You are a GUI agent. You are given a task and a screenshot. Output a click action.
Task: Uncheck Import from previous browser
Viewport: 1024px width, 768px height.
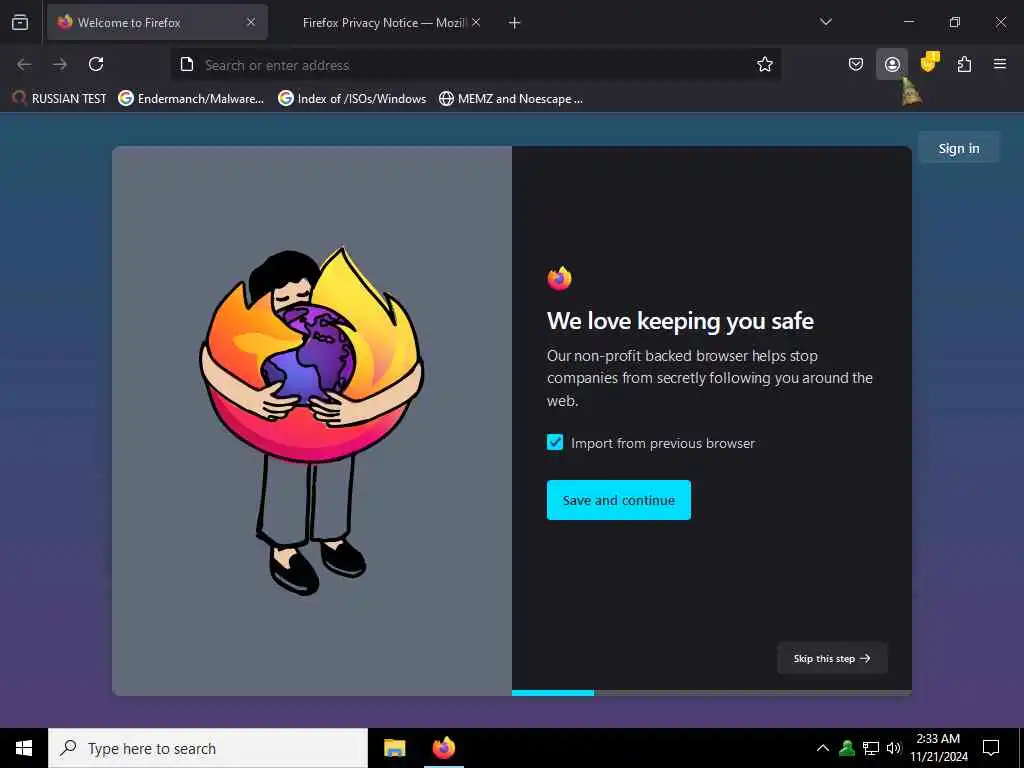click(x=555, y=443)
